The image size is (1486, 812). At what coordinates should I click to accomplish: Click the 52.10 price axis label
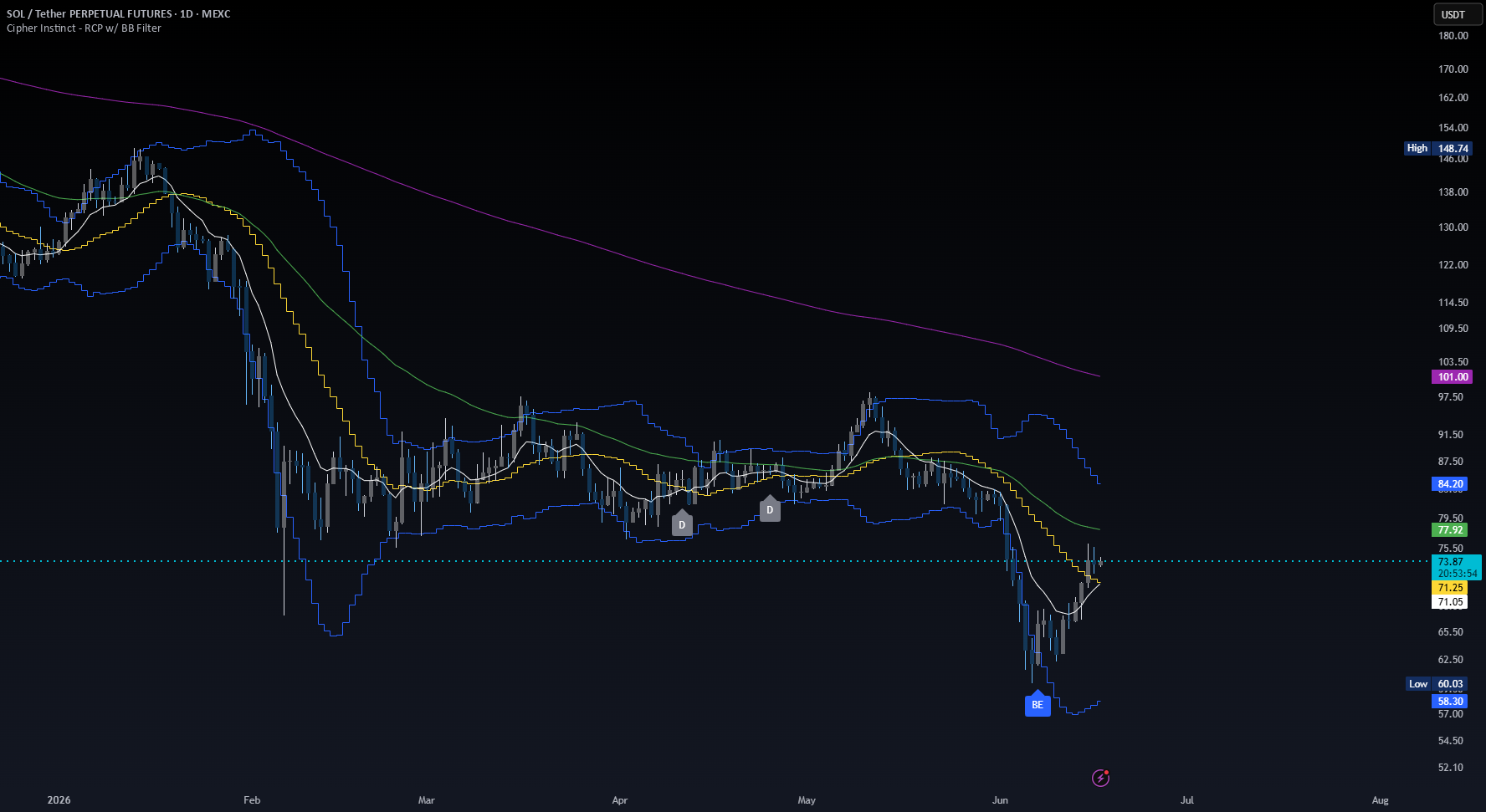(x=1451, y=767)
